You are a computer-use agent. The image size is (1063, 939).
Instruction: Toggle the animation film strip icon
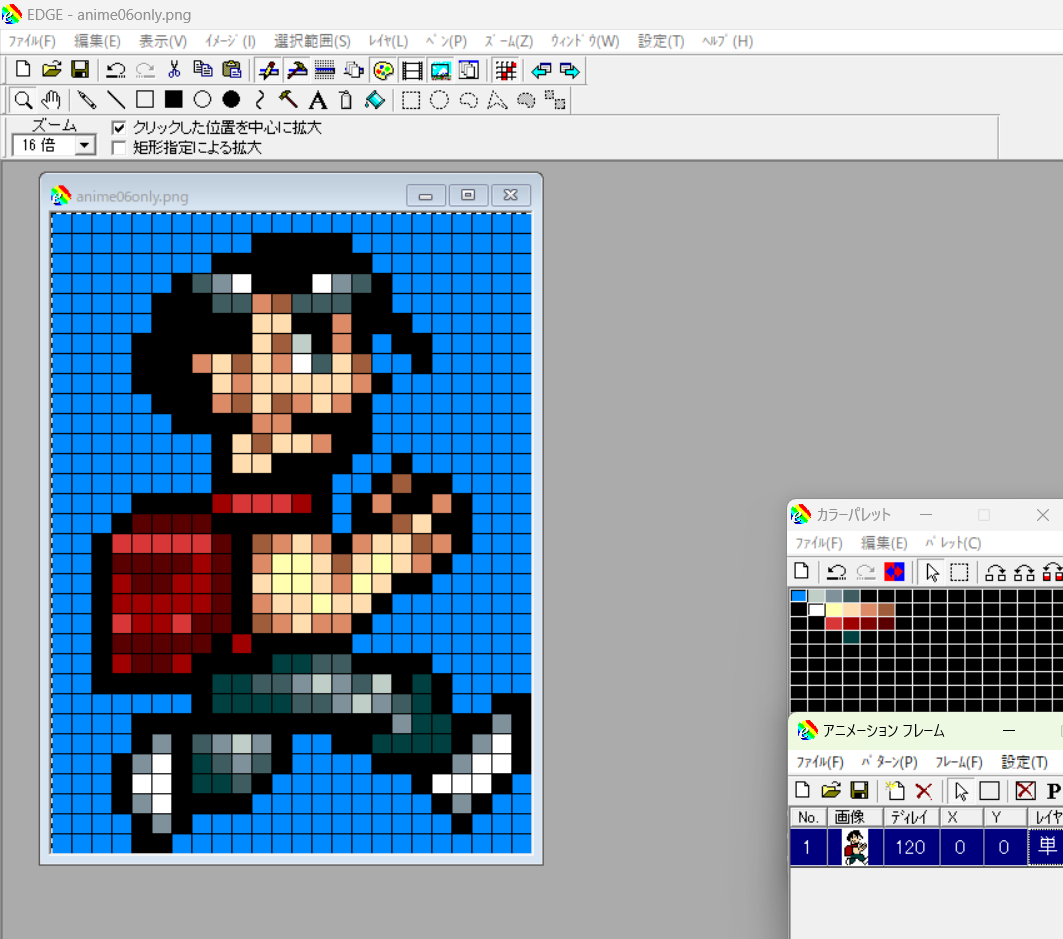412,70
